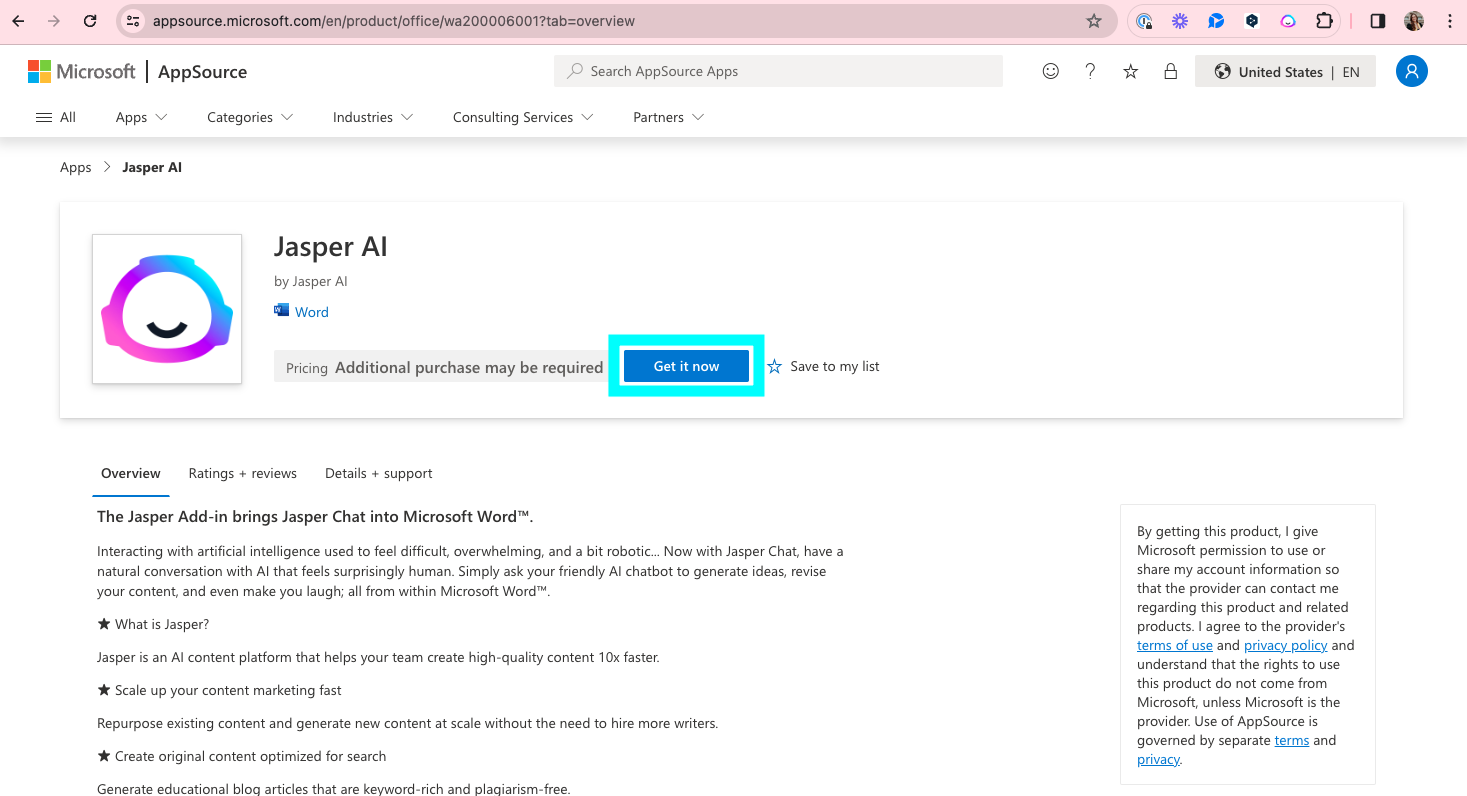Image resolution: width=1467 pixels, height=796 pixels.
Task: Click the first pinned extension icon in the toolbar
Action: 1144,21
